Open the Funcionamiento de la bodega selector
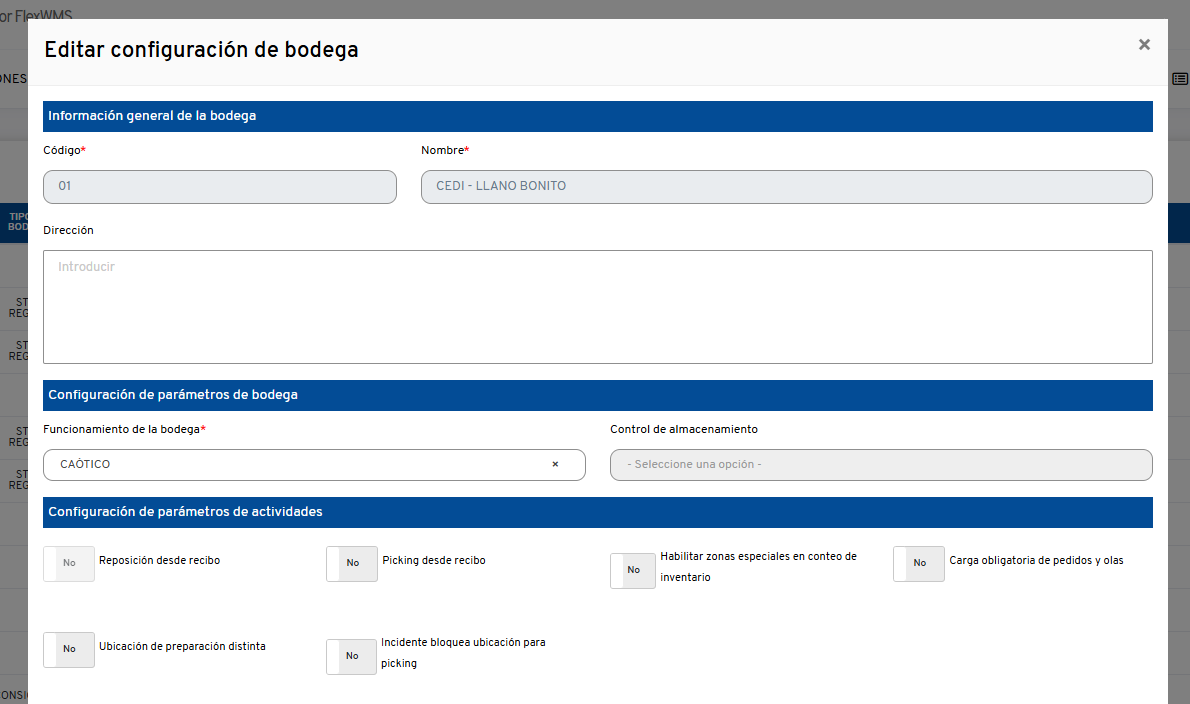The width and height of the screenshot is (1190, 704). click(x=300, y=464)
